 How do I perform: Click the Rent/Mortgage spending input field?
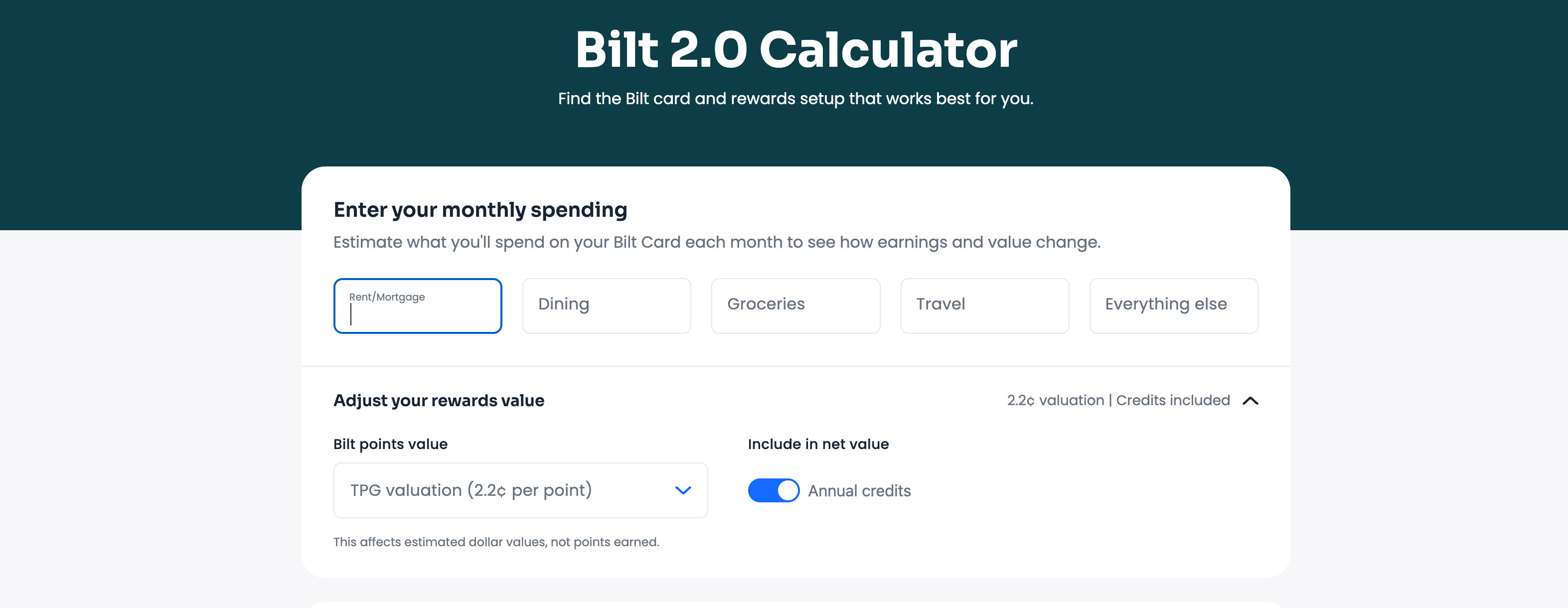[x=418, y=305]
